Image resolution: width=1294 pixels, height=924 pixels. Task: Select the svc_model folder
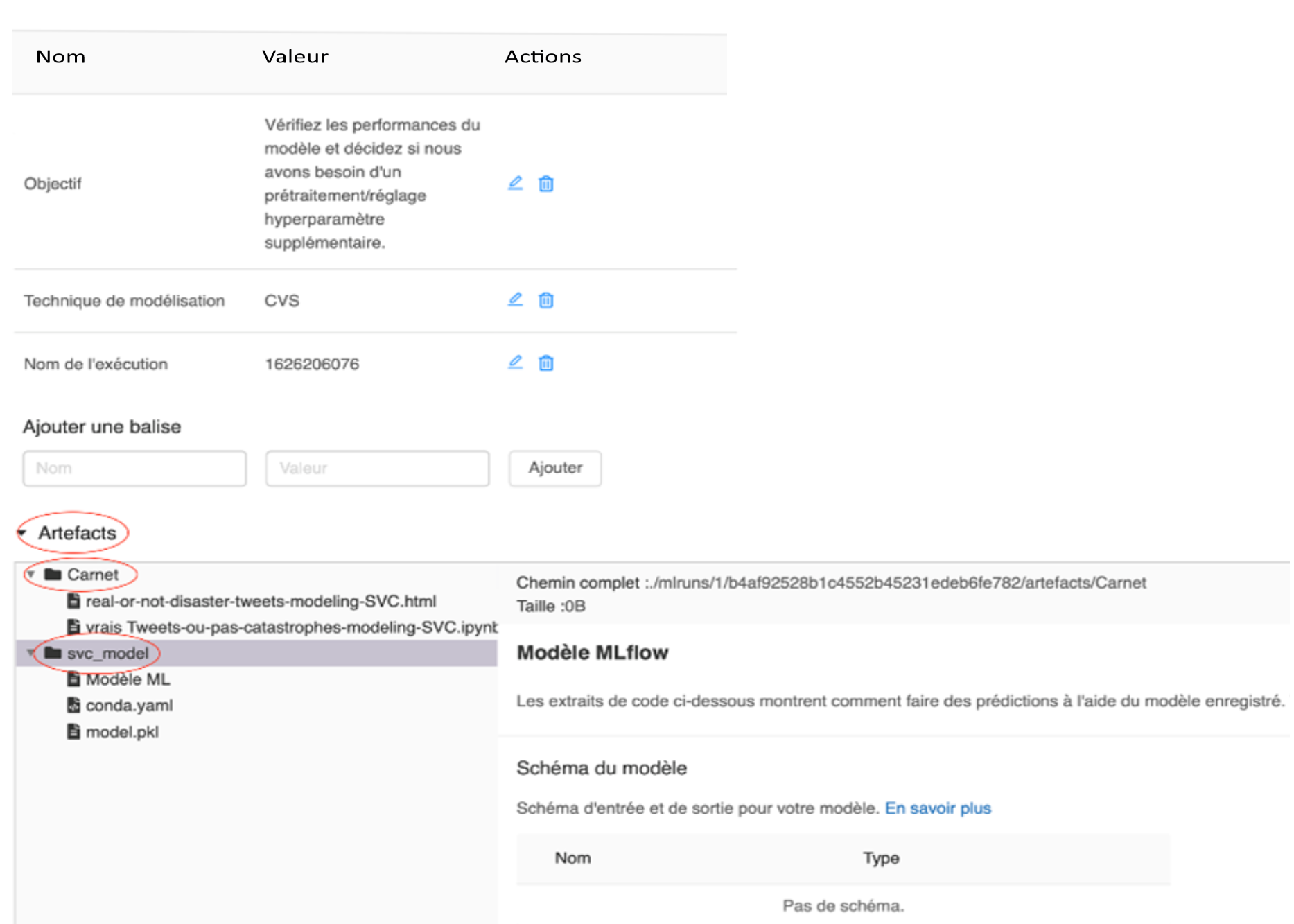pyautogui.click(x=107, y=653)
